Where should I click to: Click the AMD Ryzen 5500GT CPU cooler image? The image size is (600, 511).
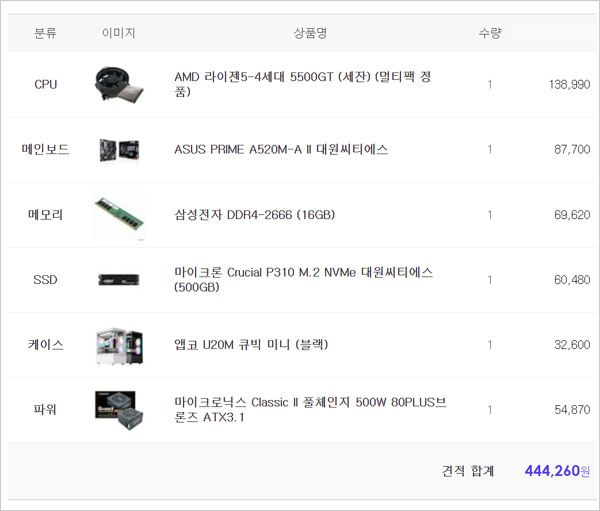coord(119,85)
